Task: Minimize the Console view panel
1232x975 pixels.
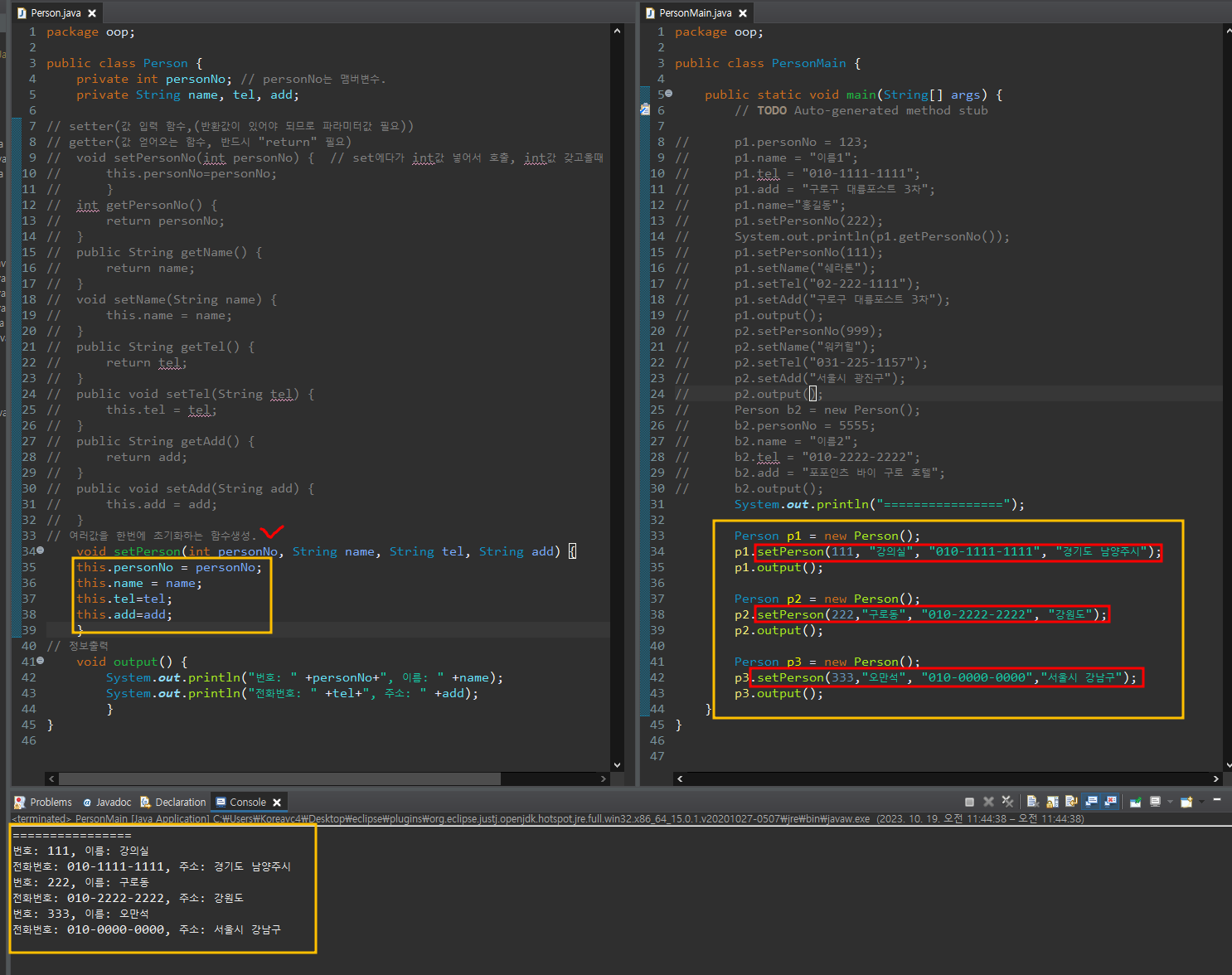Action: point(1217,799)
